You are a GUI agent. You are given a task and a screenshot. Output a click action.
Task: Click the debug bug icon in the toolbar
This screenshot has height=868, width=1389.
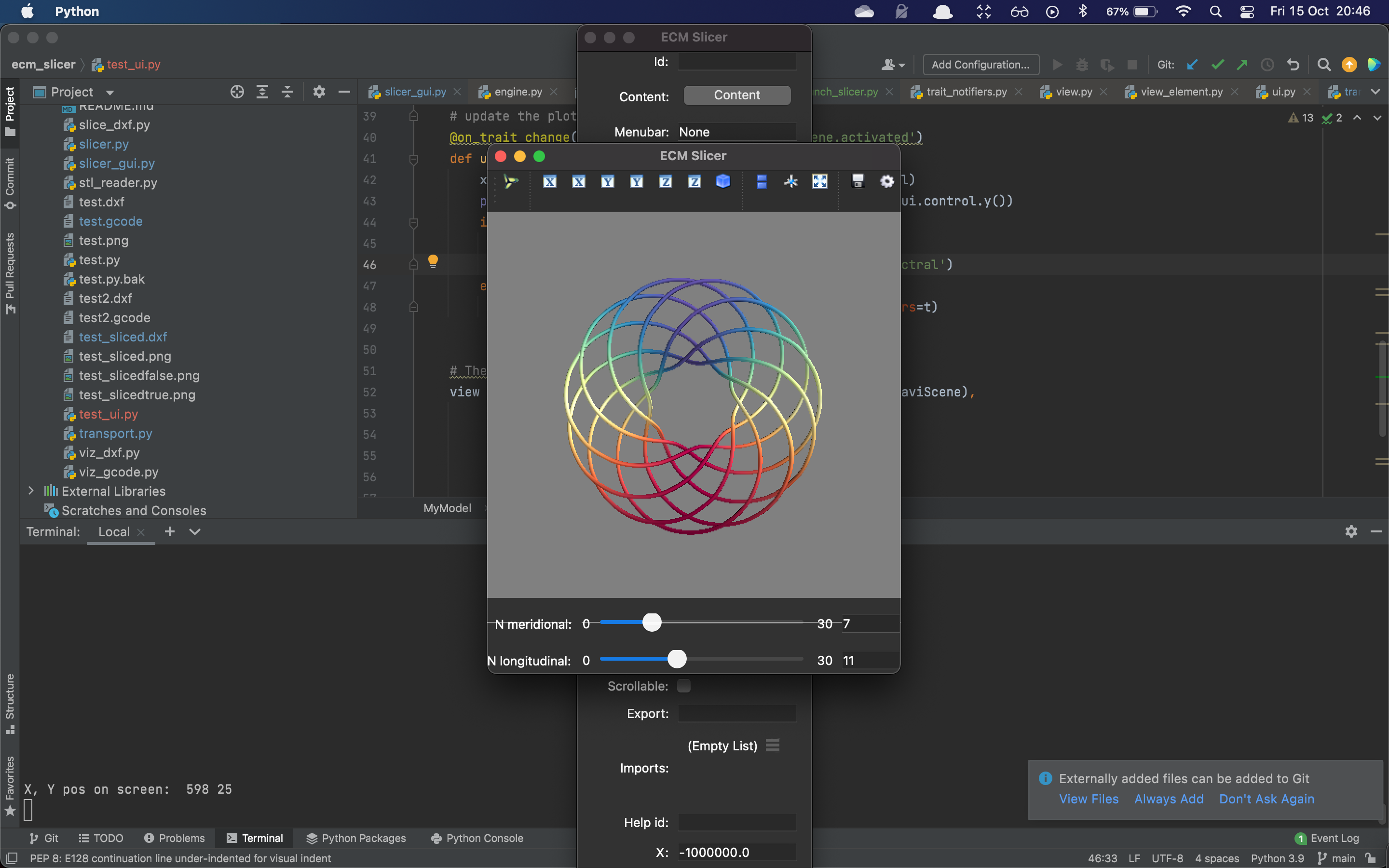point(1082,64)
